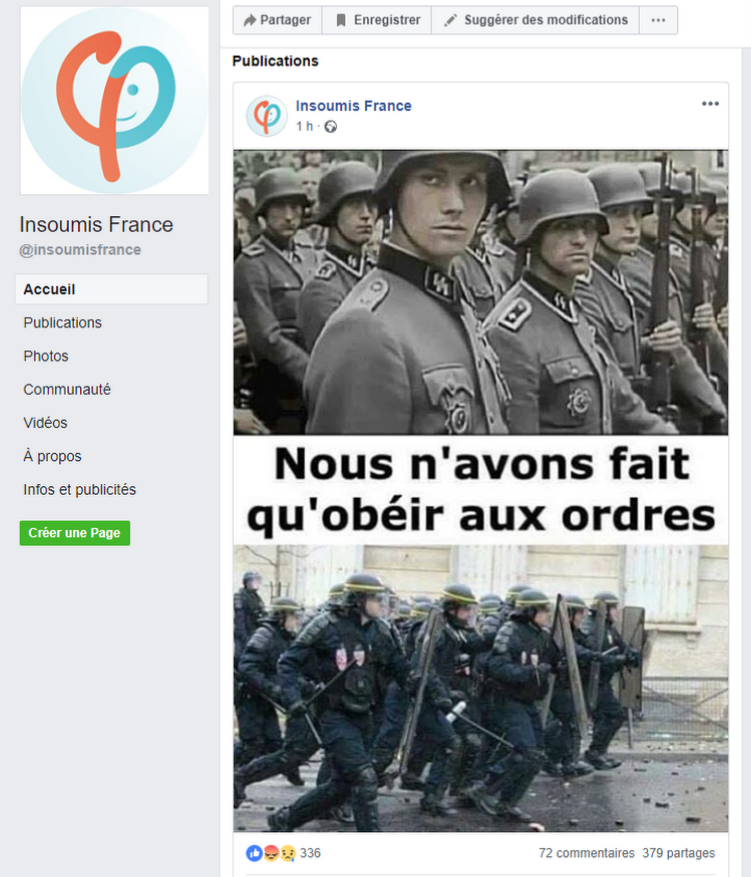Open the Photos section
Screen dimensions: 751x877
tap(46, 356)
